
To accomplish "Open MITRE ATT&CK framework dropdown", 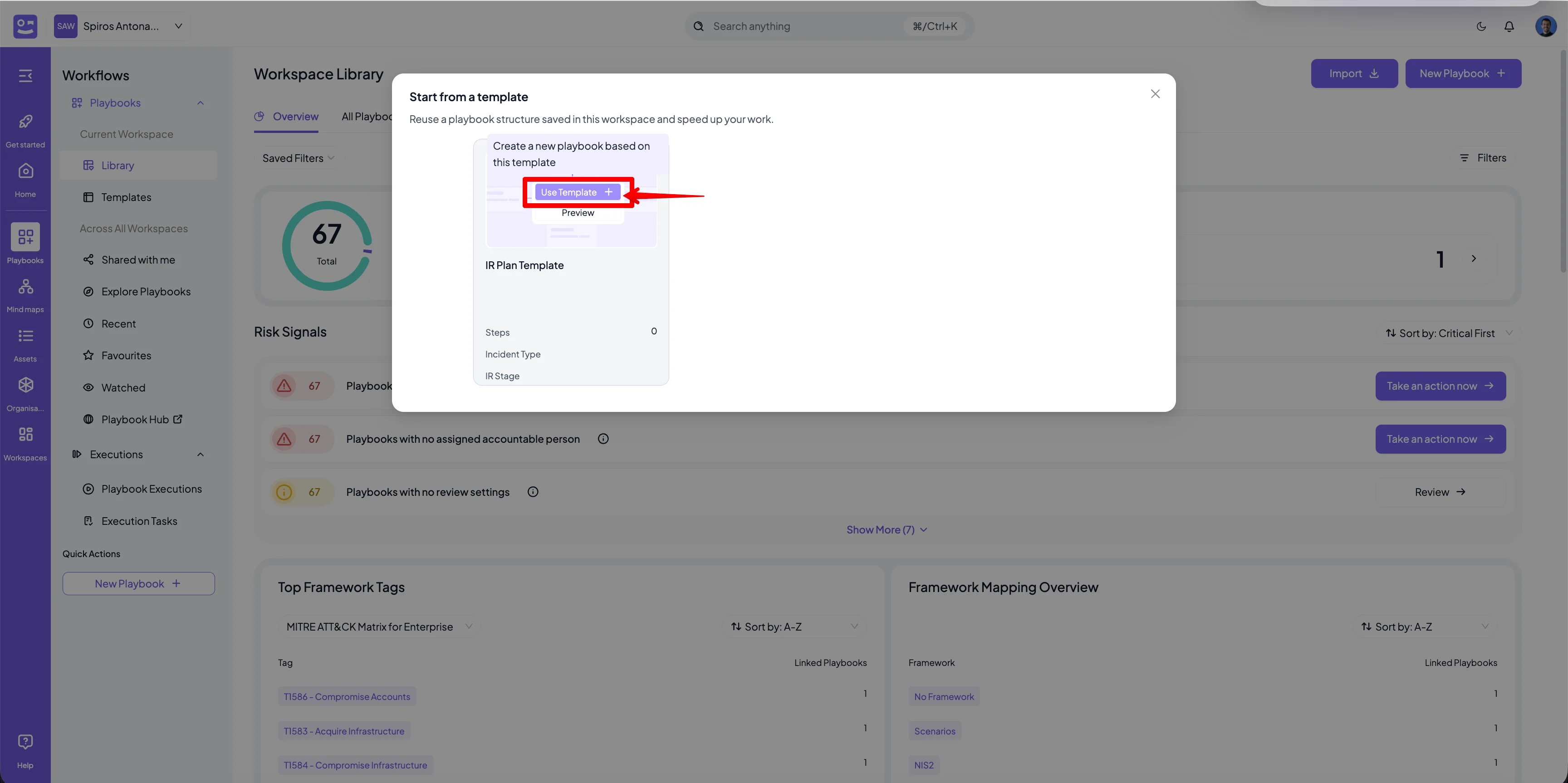I will [378, 626].
